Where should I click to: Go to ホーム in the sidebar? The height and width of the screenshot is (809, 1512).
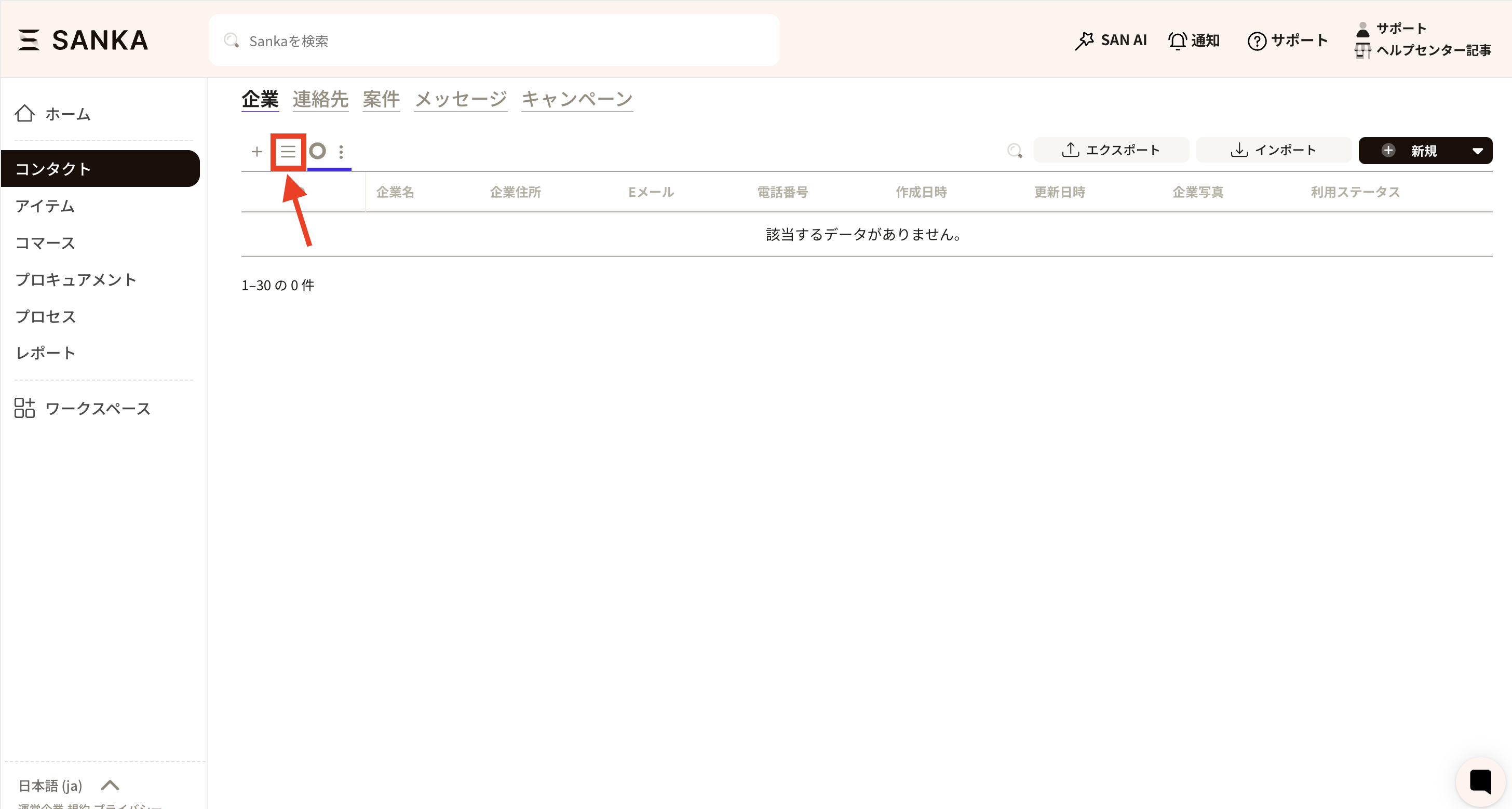53,114
